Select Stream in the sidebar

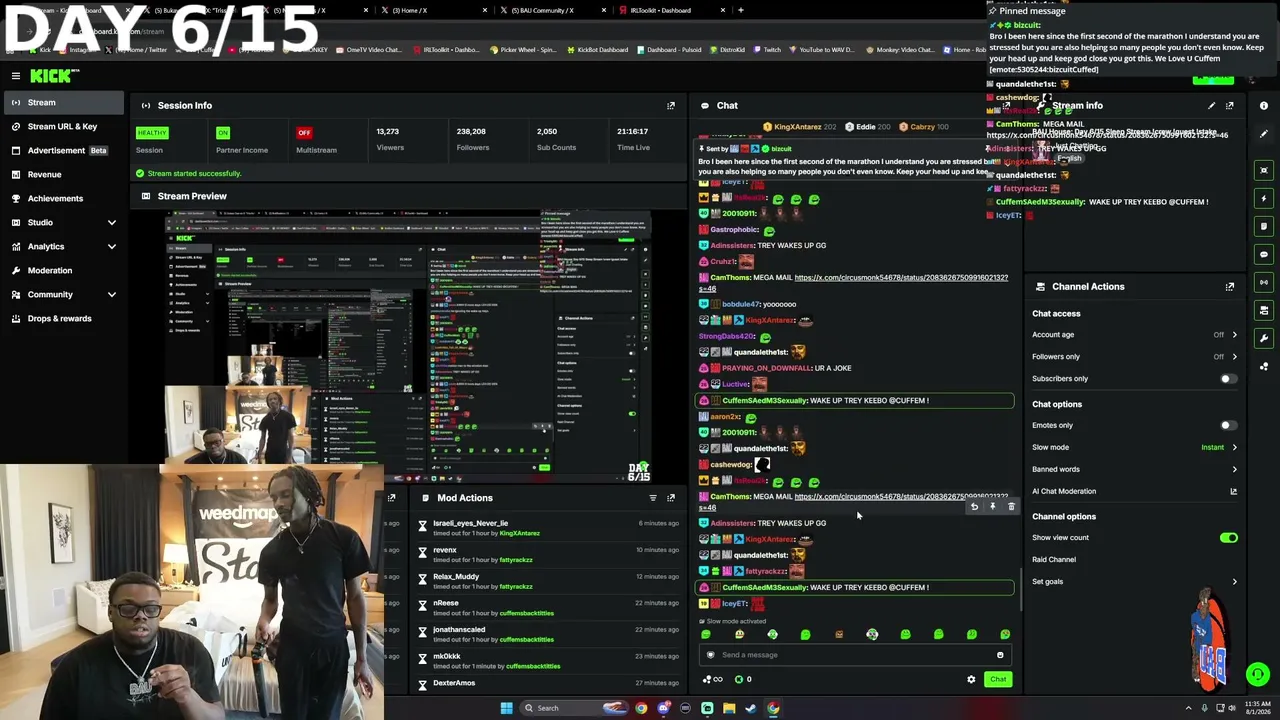pos(63,102)
